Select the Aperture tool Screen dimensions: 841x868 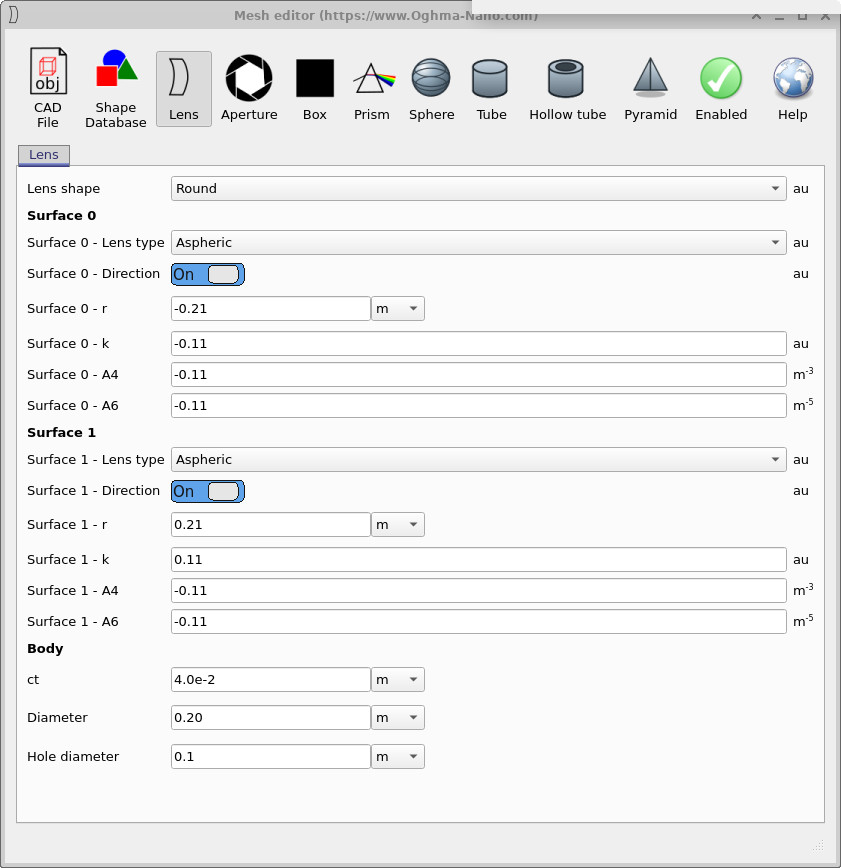pyautogui.click(x=248, y=85)
